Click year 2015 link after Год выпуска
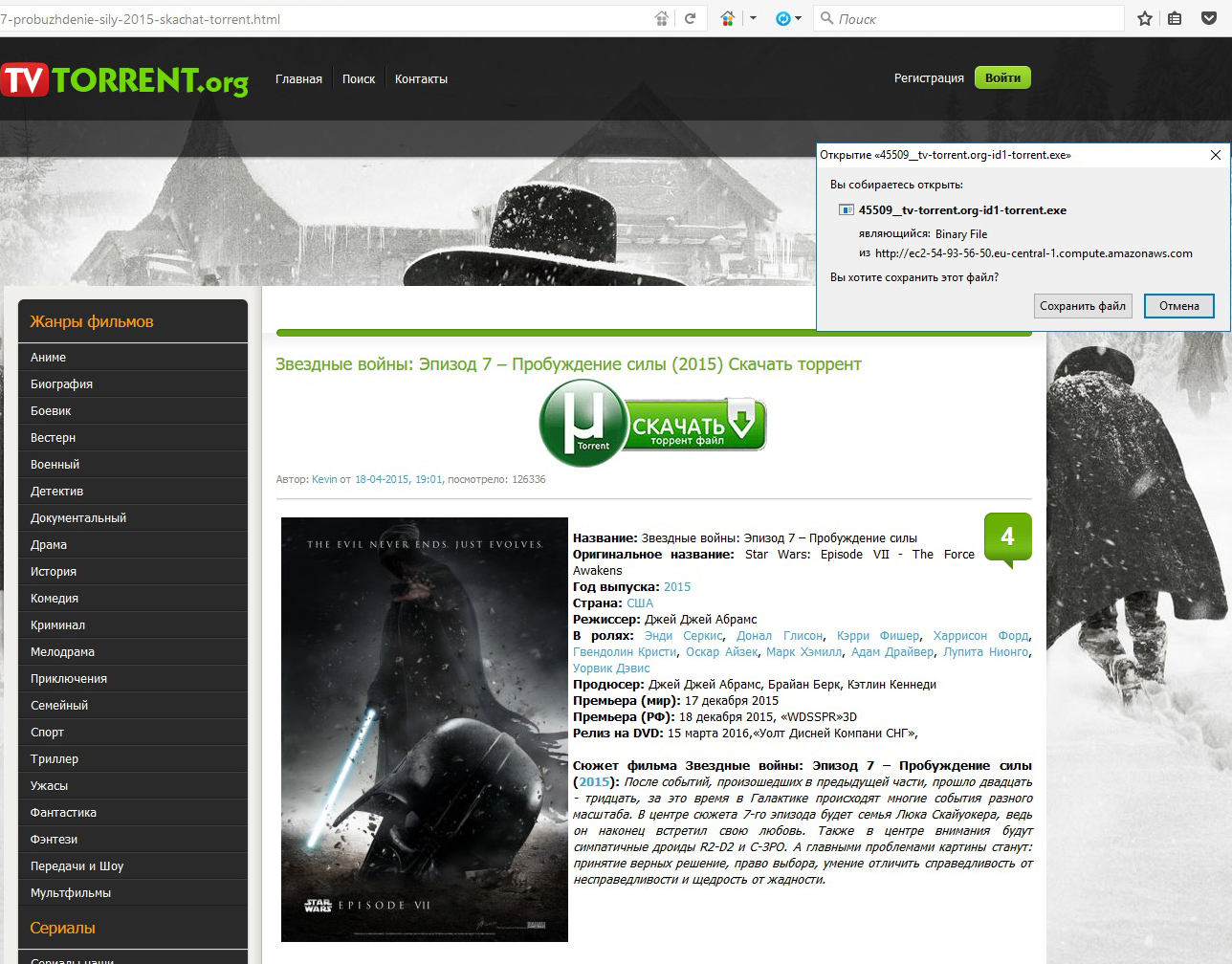1232x964 pixels. 677,587
